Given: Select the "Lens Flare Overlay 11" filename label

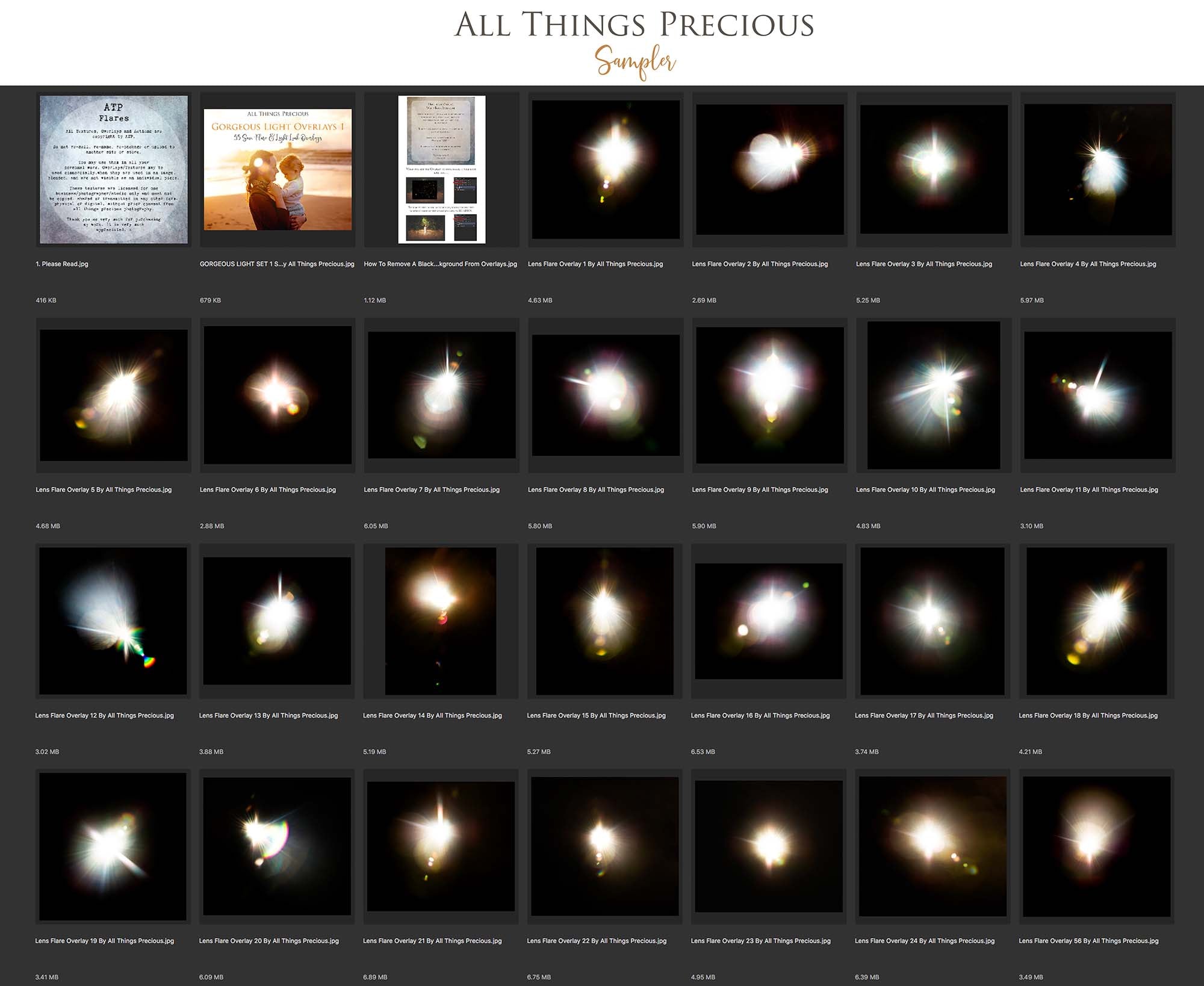Looking at the screenshot, I should [1088, 489].
